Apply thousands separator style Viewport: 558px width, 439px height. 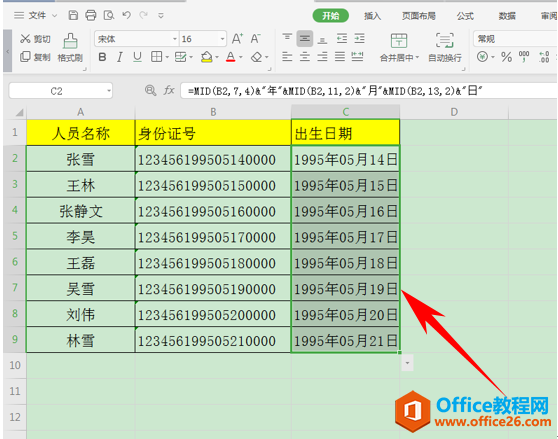point(524,57)
